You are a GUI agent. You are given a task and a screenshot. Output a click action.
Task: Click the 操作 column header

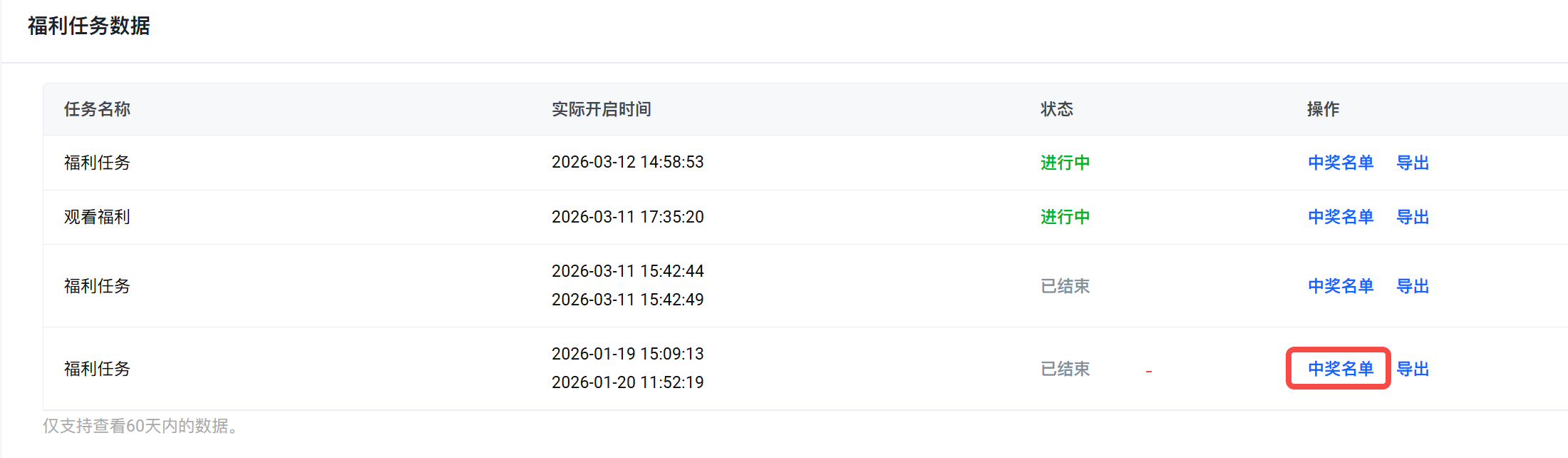(x=1323, y=109)
